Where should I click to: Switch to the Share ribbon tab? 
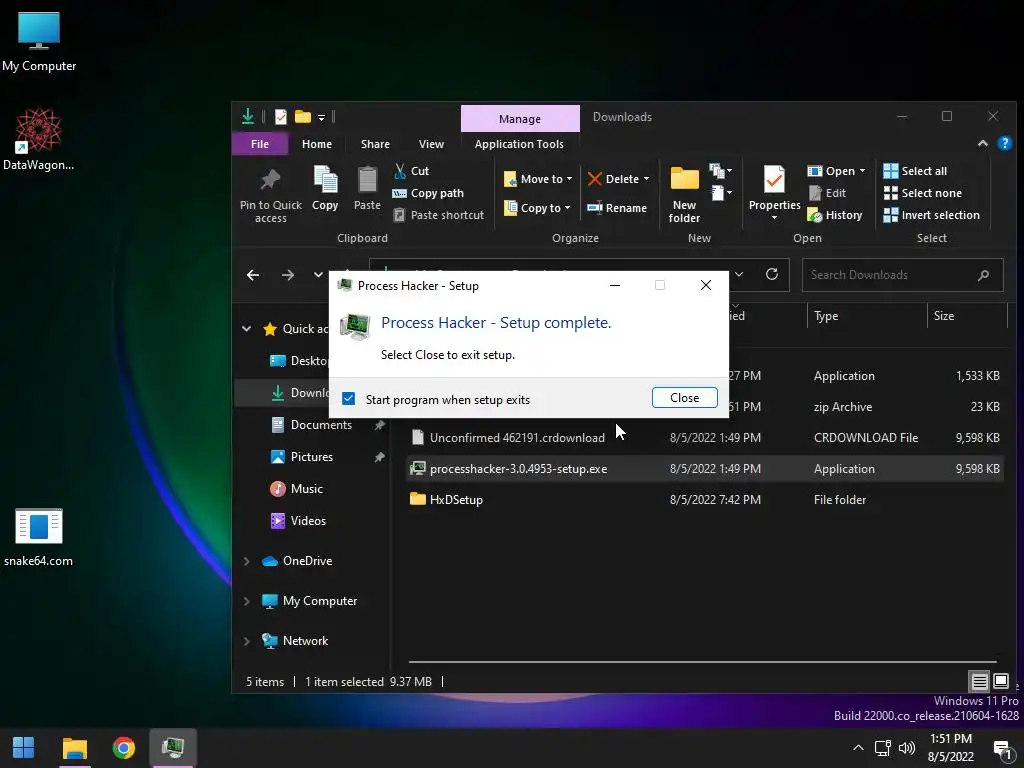pos(375,144)
